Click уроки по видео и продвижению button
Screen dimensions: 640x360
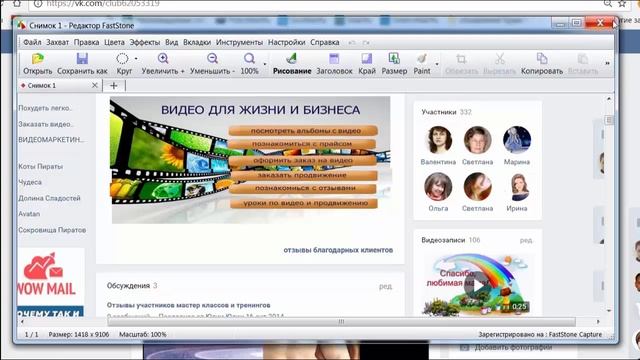[x=304, y=203]
